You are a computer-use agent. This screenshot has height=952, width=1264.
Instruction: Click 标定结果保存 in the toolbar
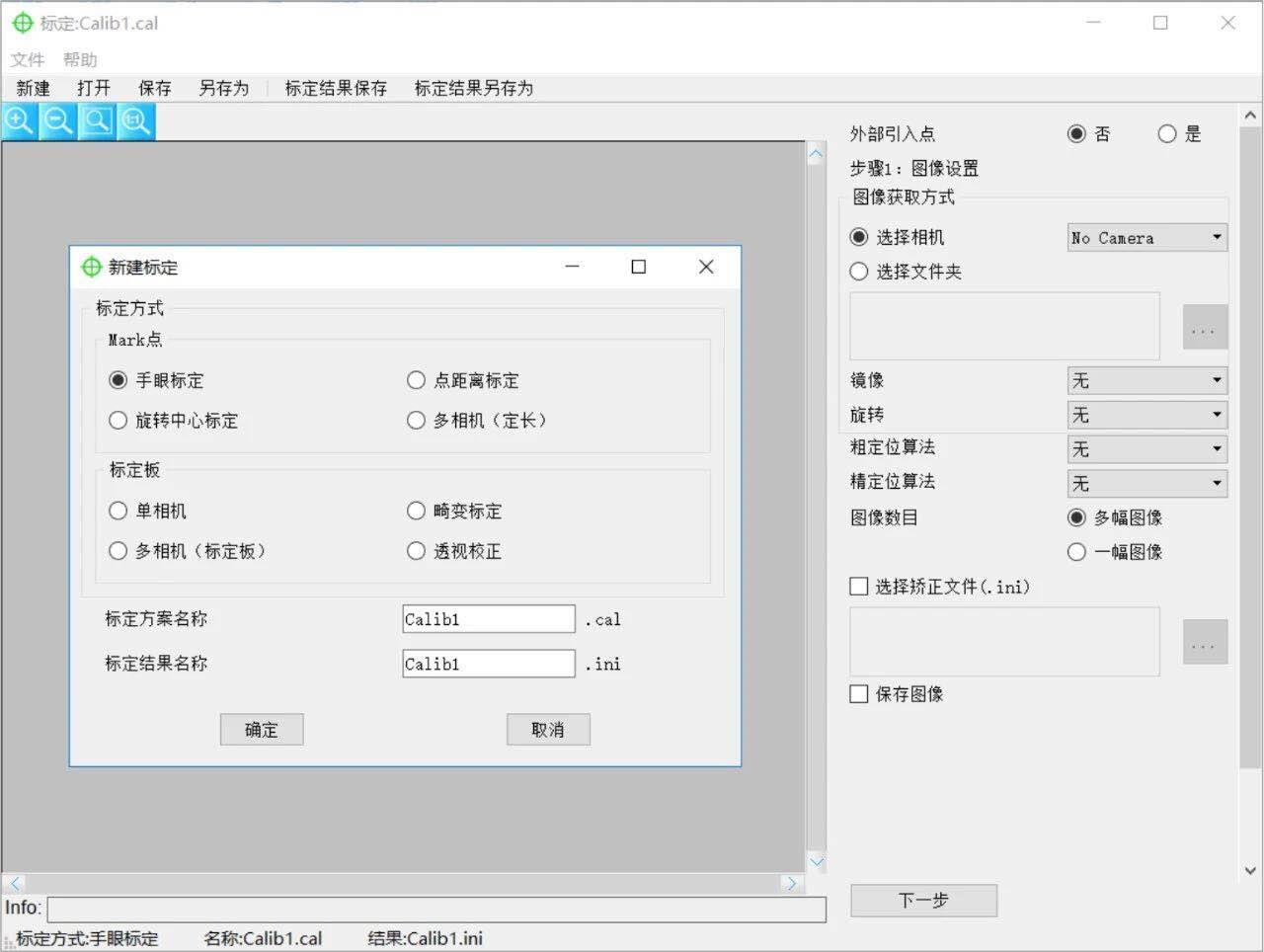336,89
